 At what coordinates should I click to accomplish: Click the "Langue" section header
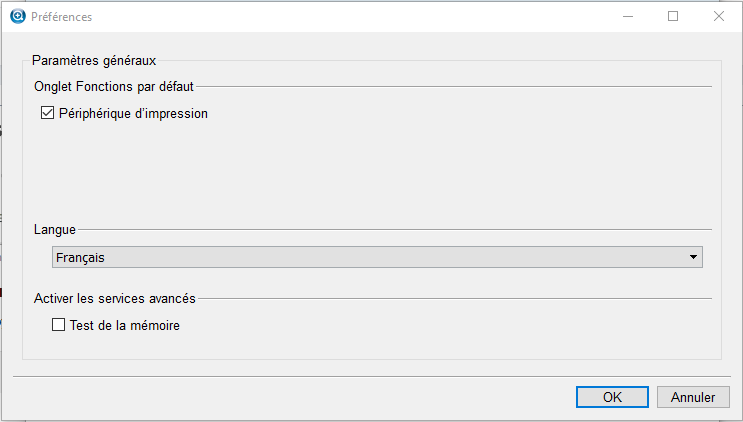[55, 229]
